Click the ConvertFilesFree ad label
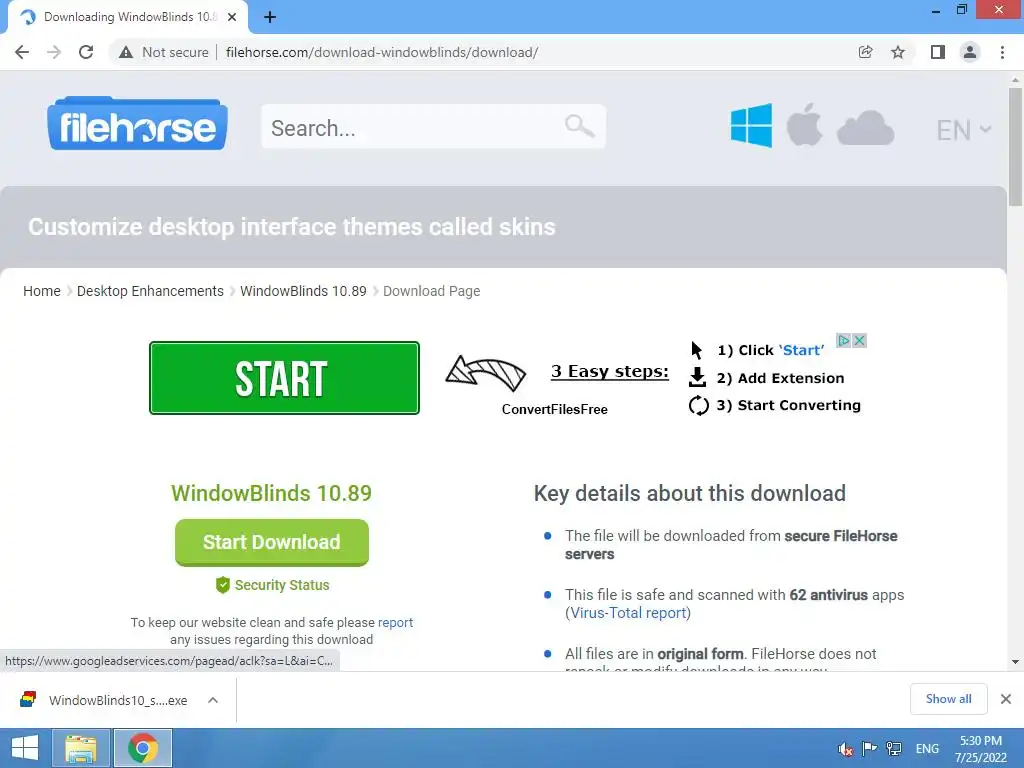 (554, 409)
